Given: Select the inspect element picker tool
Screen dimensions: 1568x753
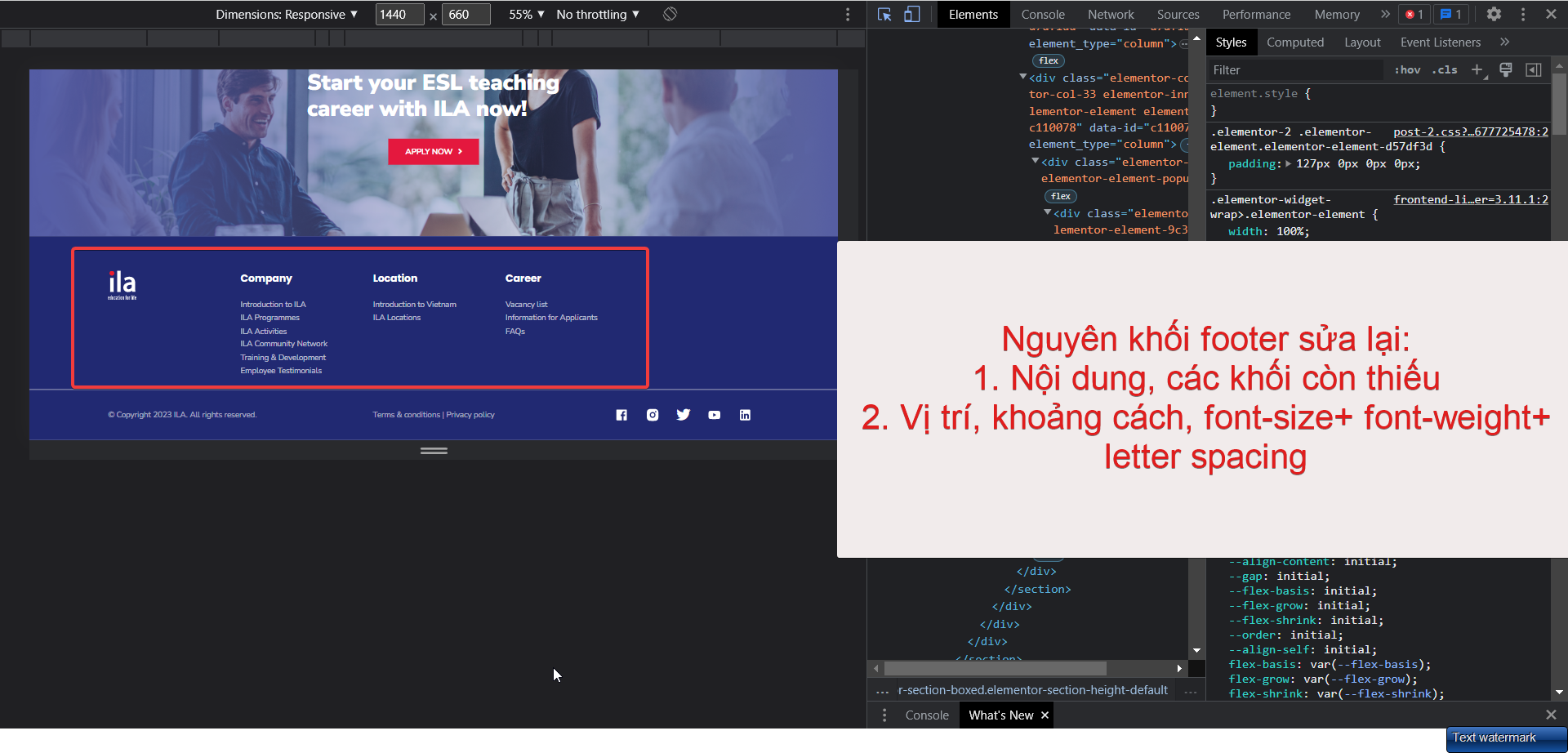Looking at the screenshot, I should tap(884, 14).
